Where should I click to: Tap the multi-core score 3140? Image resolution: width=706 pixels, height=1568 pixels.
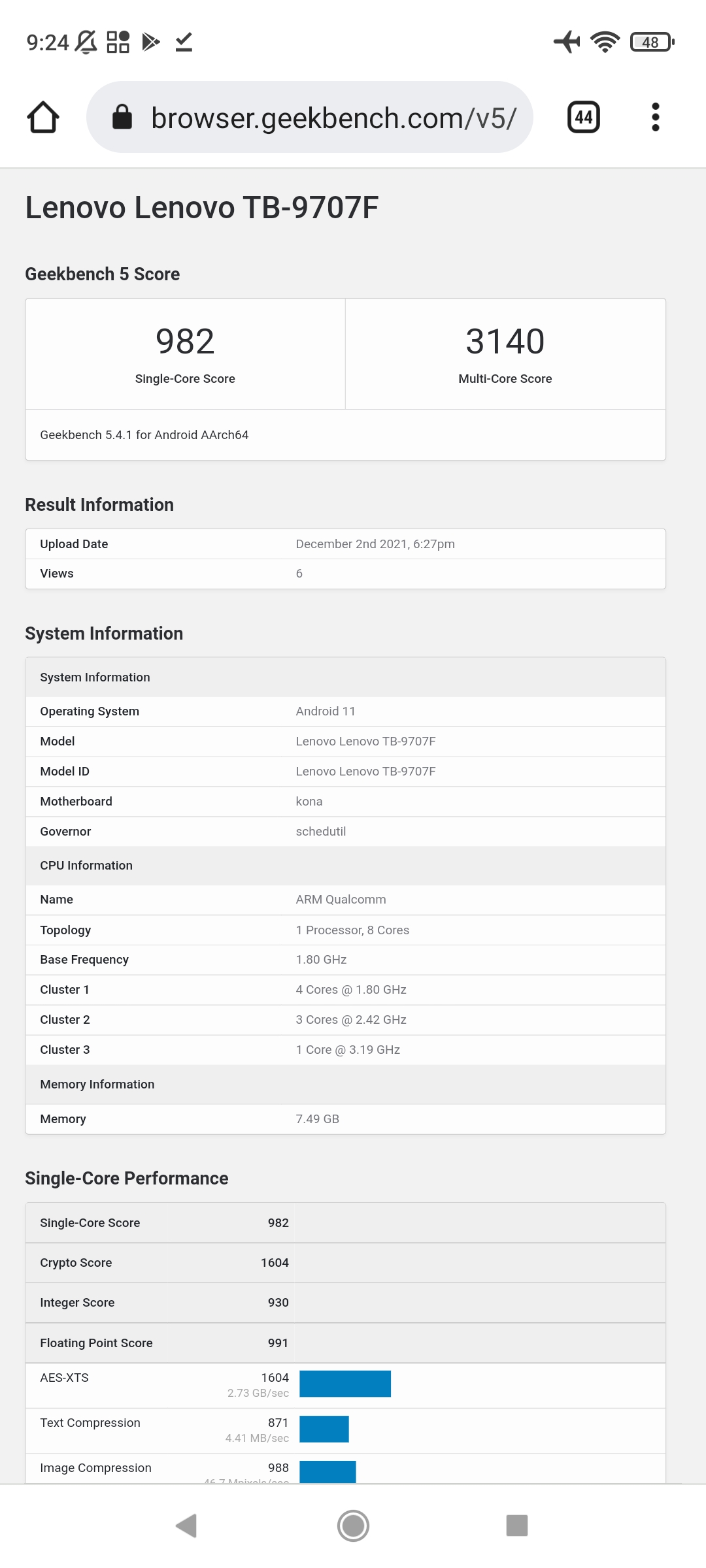coord(505,342)
